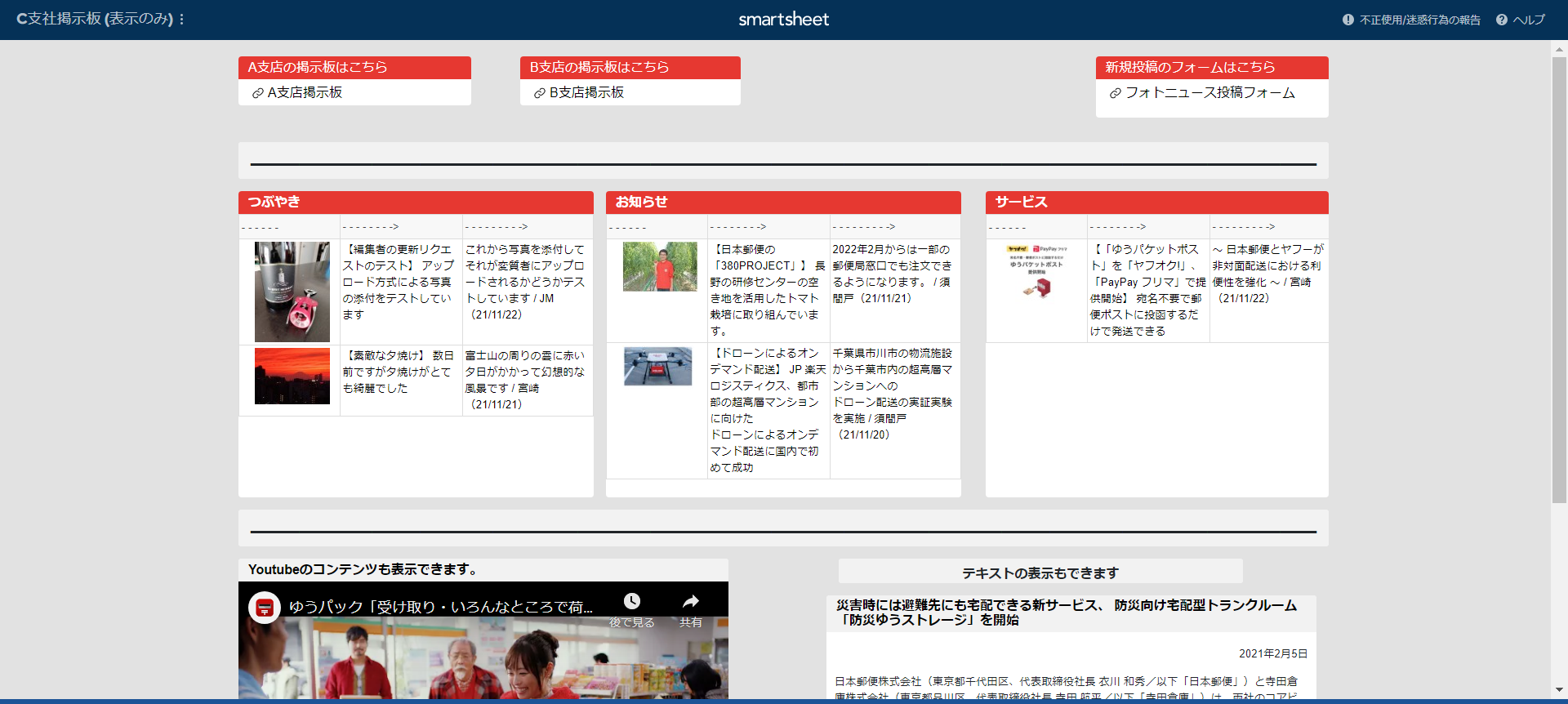Open the red sunset photo thumbnail

pyautogui.click(x=292, y=377)
